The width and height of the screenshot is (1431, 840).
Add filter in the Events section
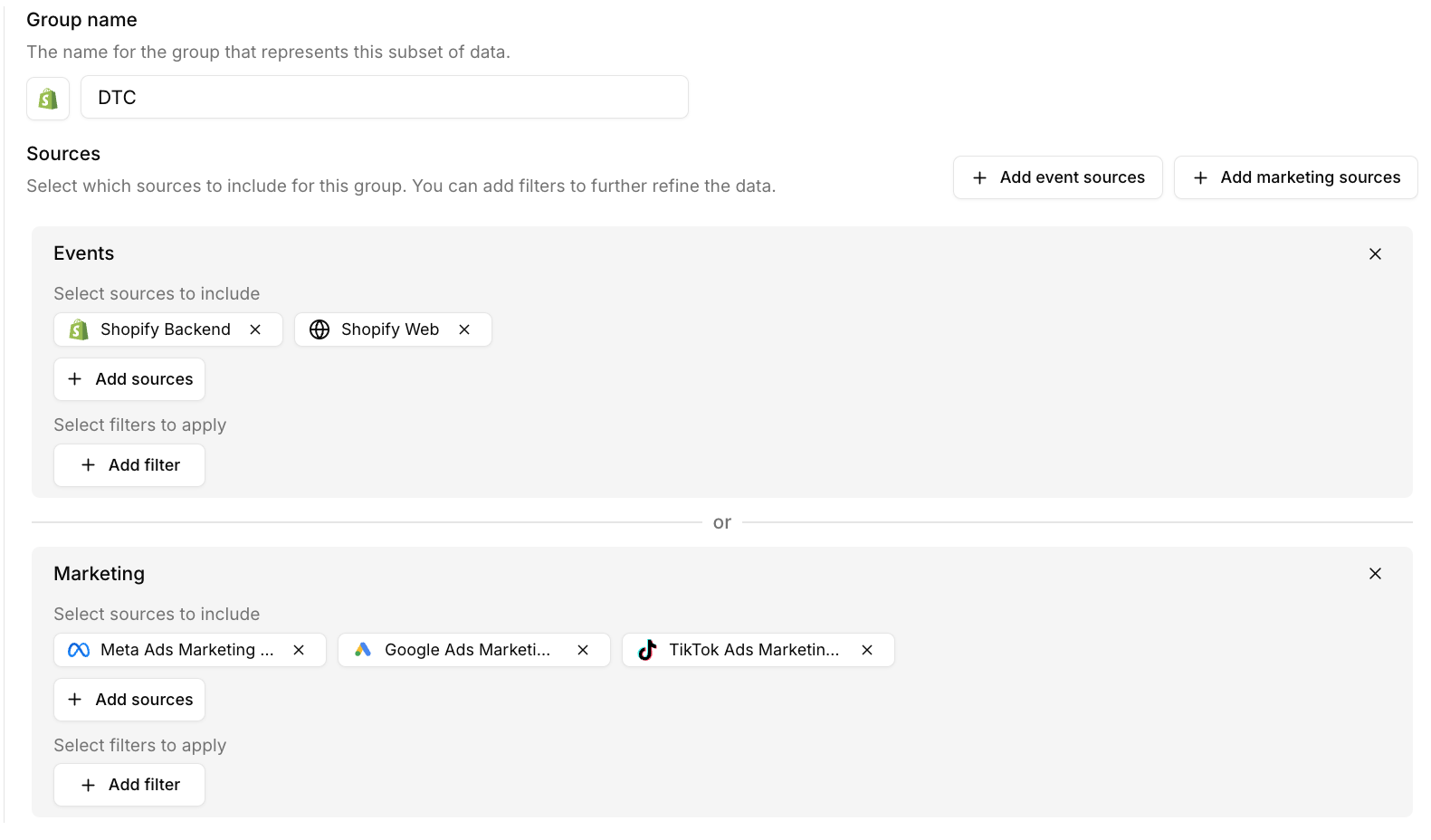129,465
